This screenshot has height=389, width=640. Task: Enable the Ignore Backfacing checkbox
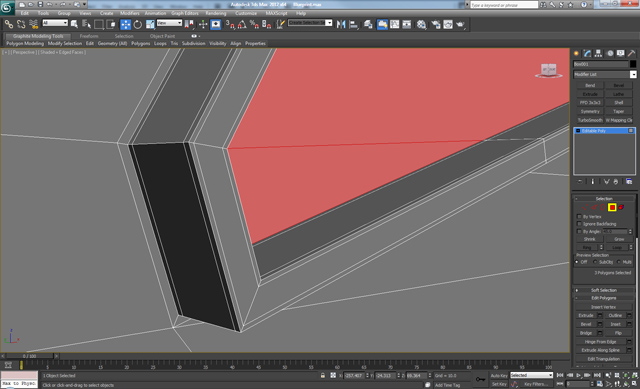579,224
